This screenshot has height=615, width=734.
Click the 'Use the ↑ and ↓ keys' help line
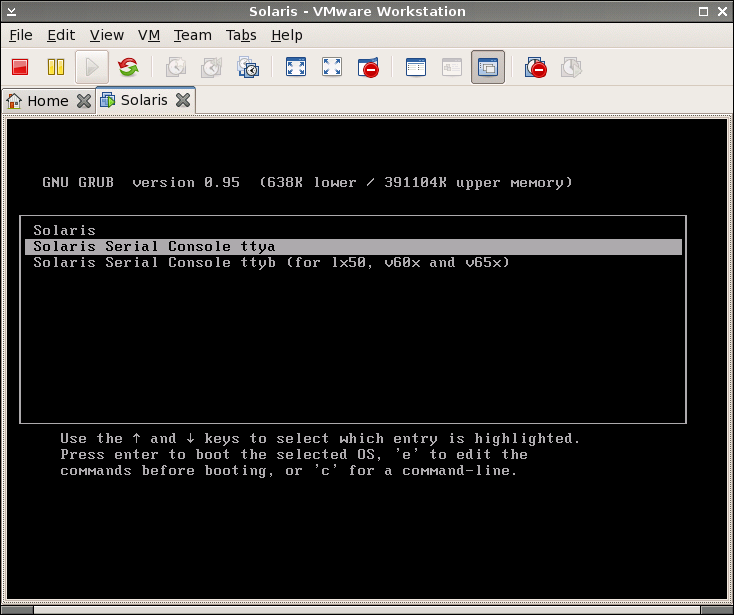click(320, 439)
